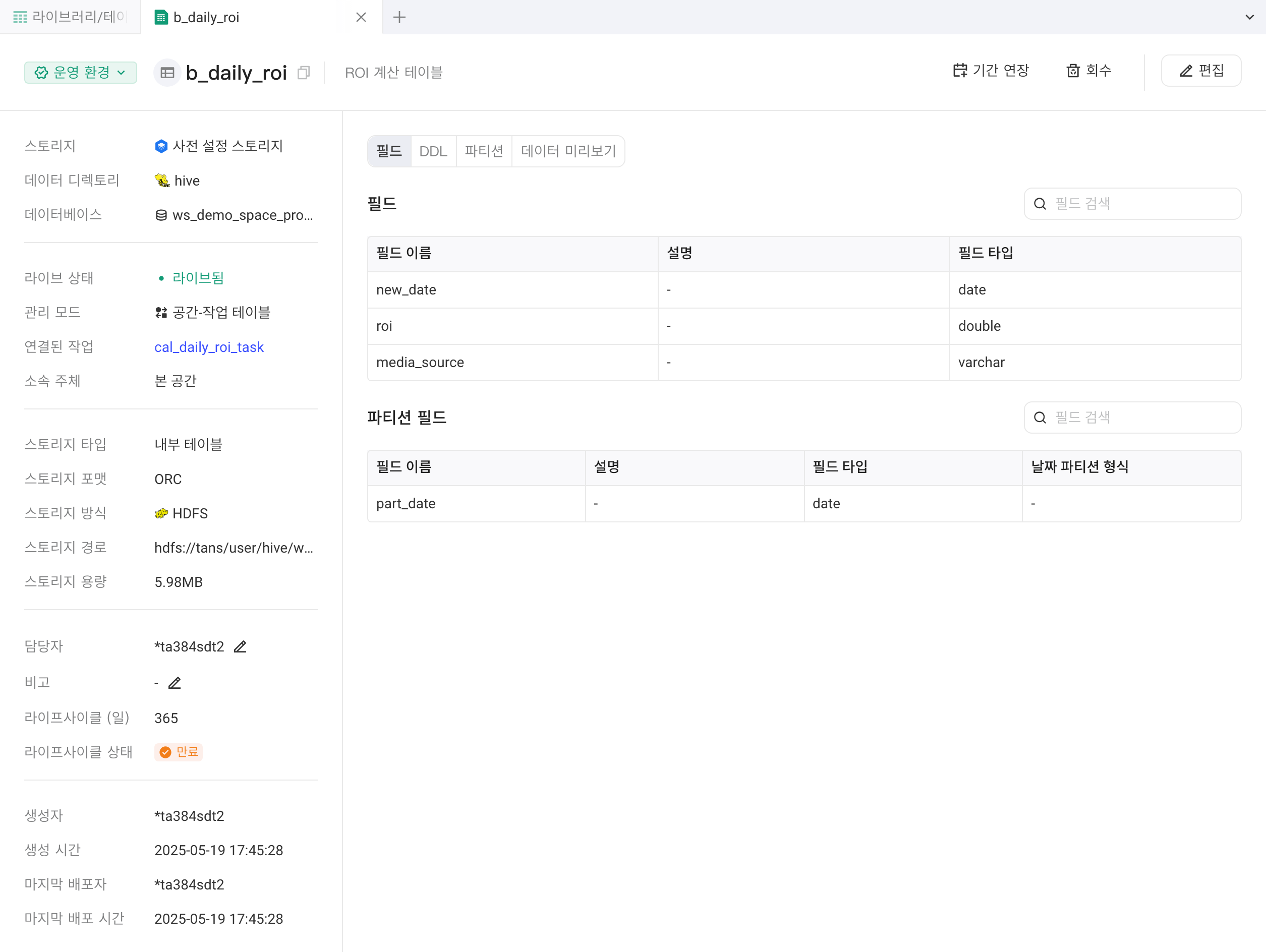This screenshot has width=1266, height=952.
Task: Click the HDFS elephant icon
Action: [x=161, y=513]
